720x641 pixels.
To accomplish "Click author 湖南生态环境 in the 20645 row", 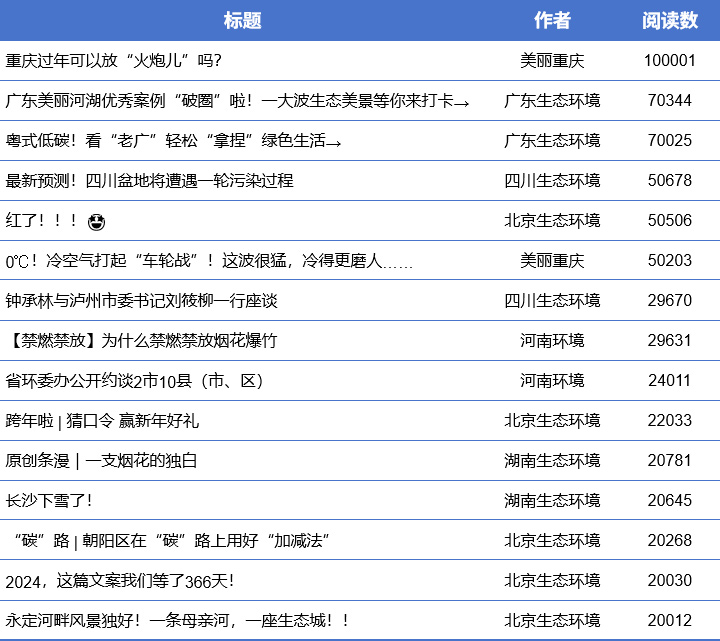I will point(552,500).
